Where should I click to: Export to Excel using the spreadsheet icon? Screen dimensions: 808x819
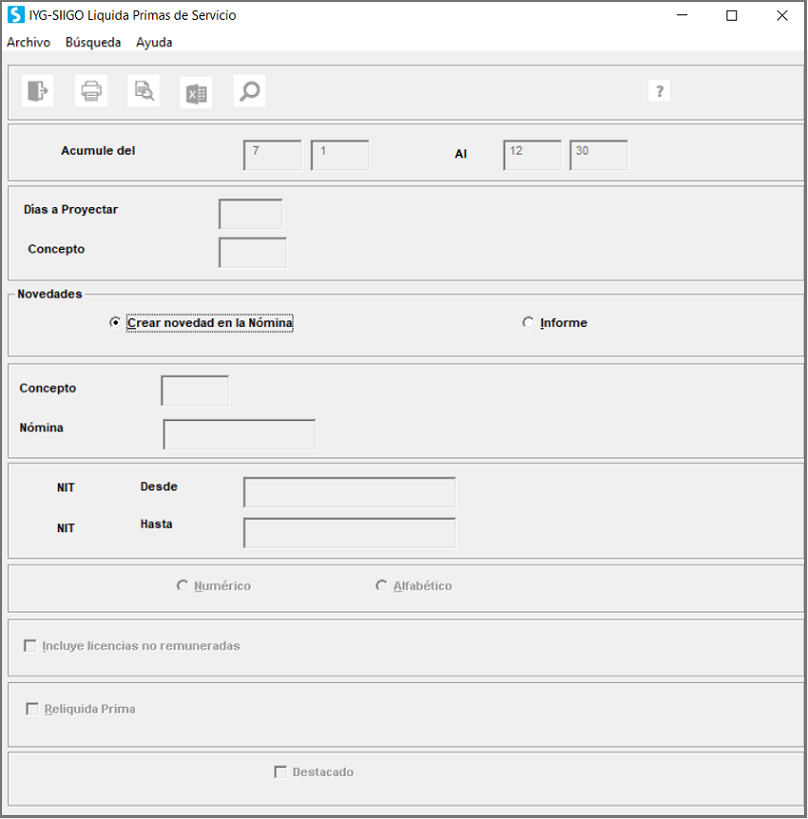click(196, 93)
